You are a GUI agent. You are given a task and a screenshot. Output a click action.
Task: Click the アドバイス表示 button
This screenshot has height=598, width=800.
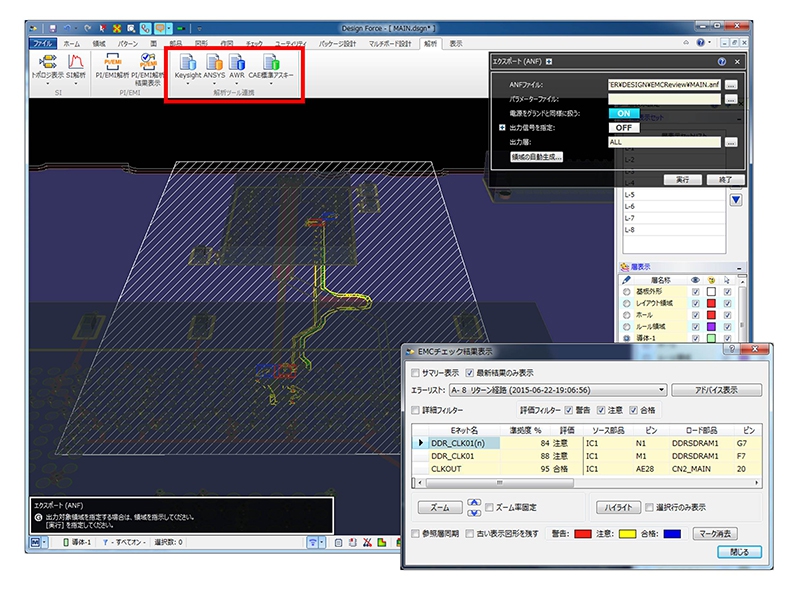(716, 390)
